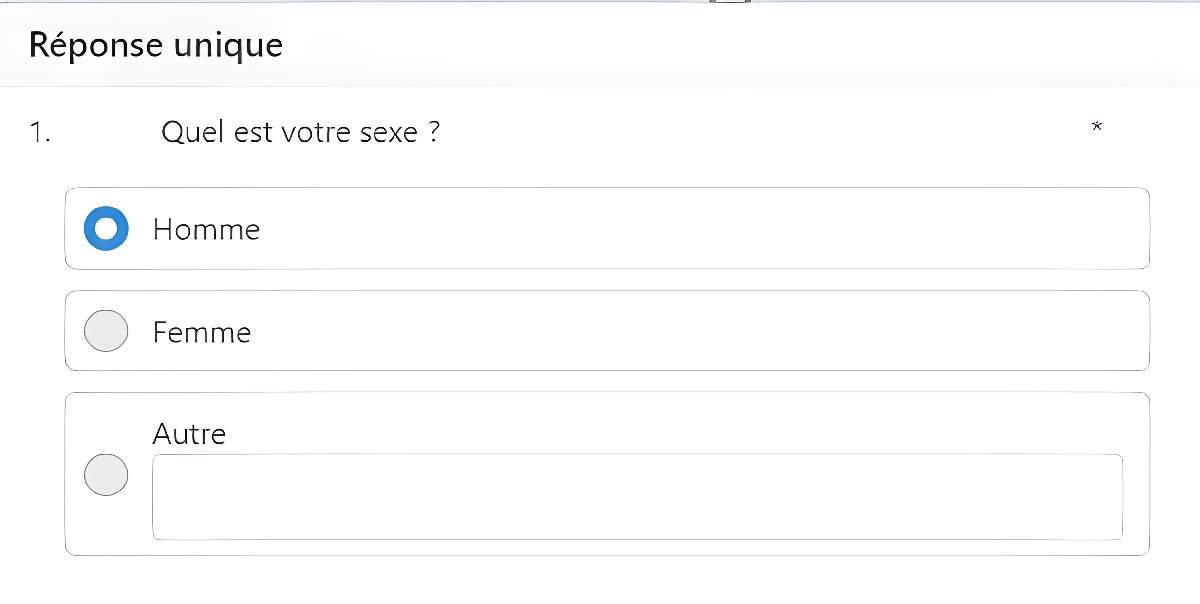Select the Femme radio button
The width and height of the screenshot is (1200, 604).
tap(106, 331)
